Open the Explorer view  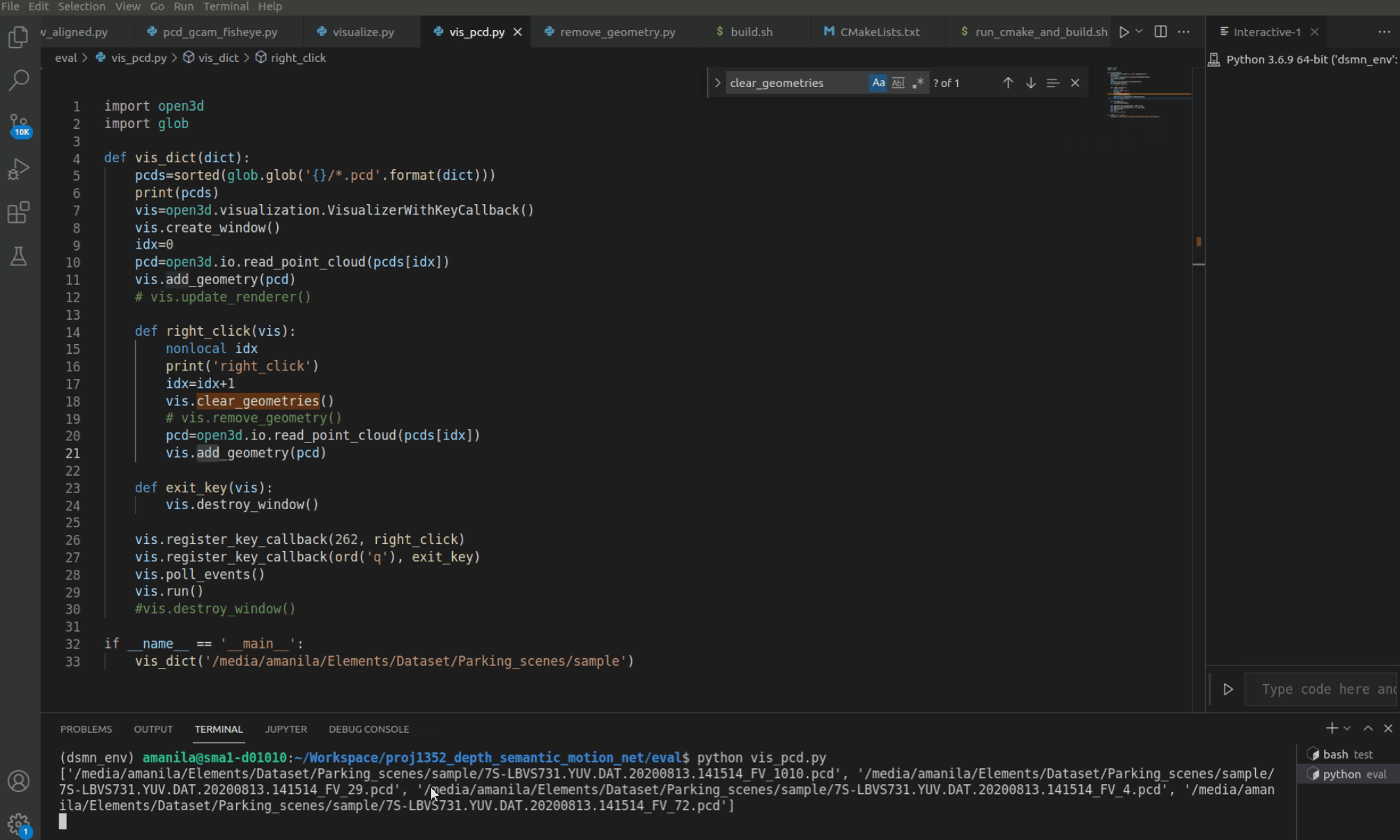(x=19, y=38)
